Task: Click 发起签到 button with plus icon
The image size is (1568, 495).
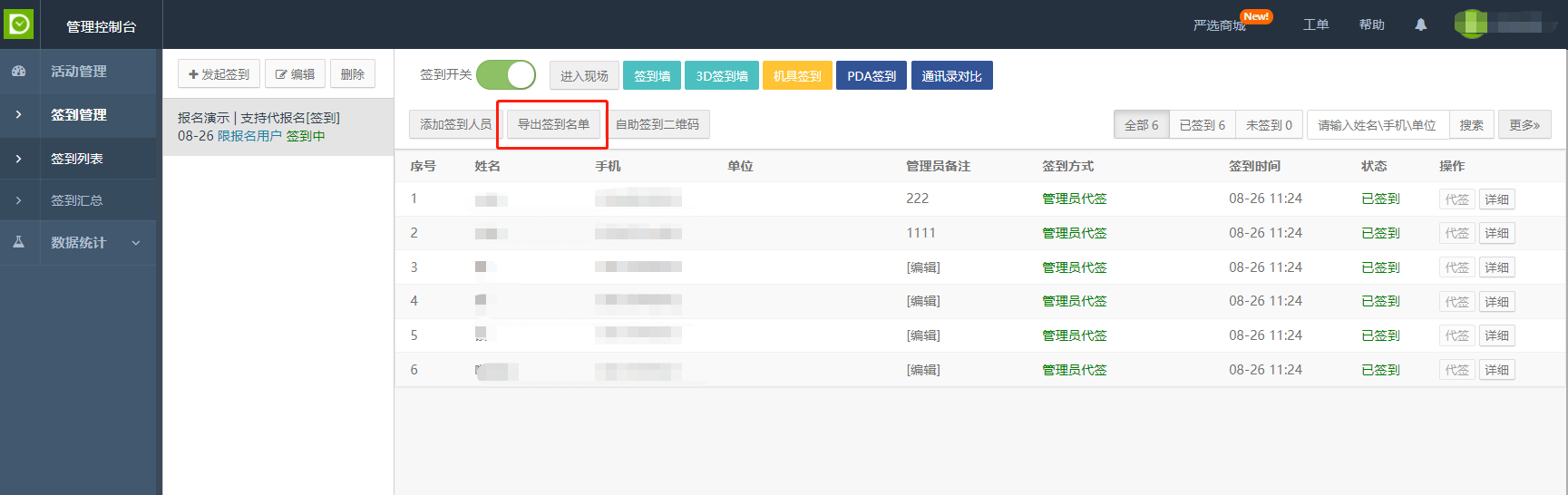Action: [x=219, y=74]
